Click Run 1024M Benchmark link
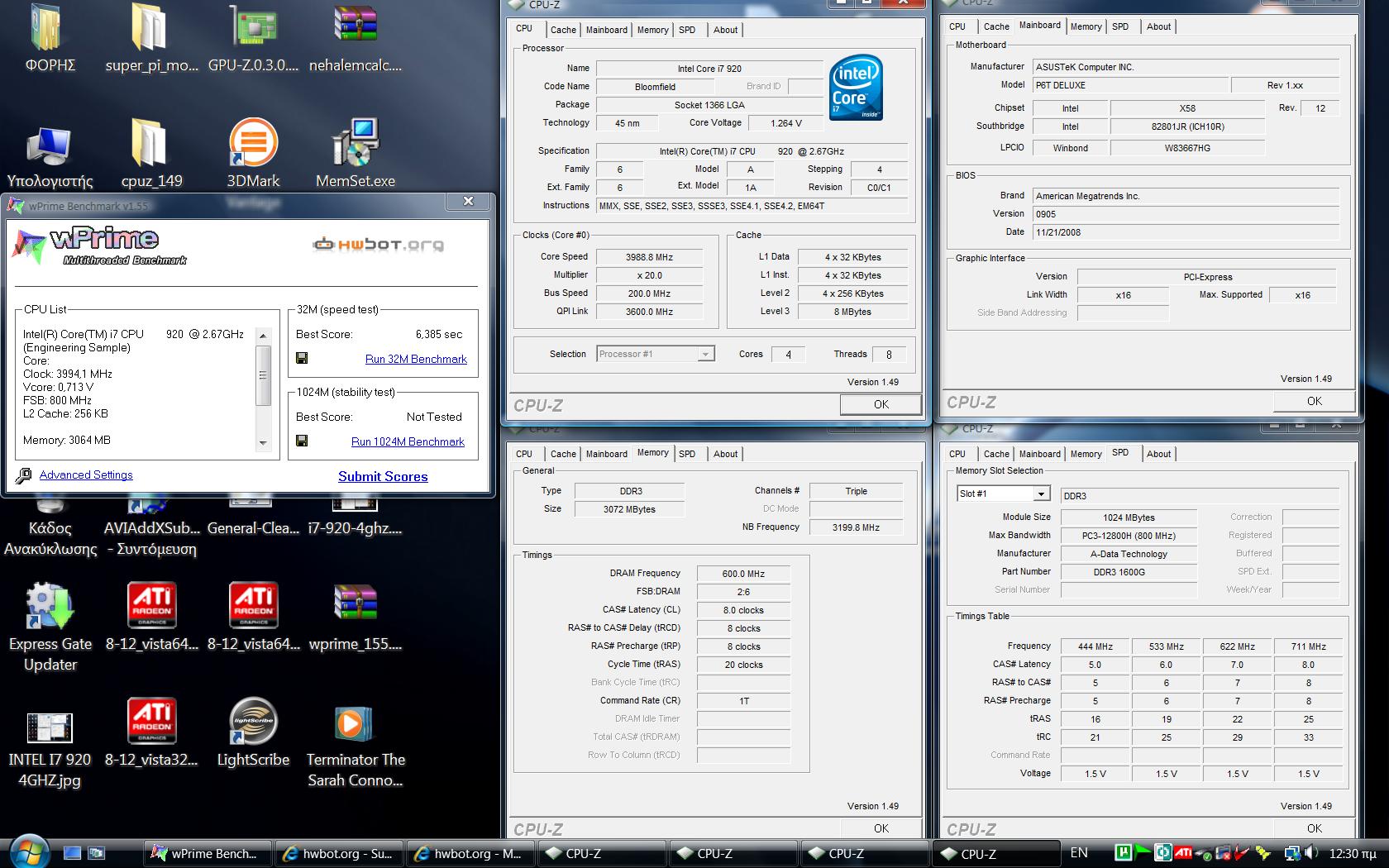 pos(408,441)
